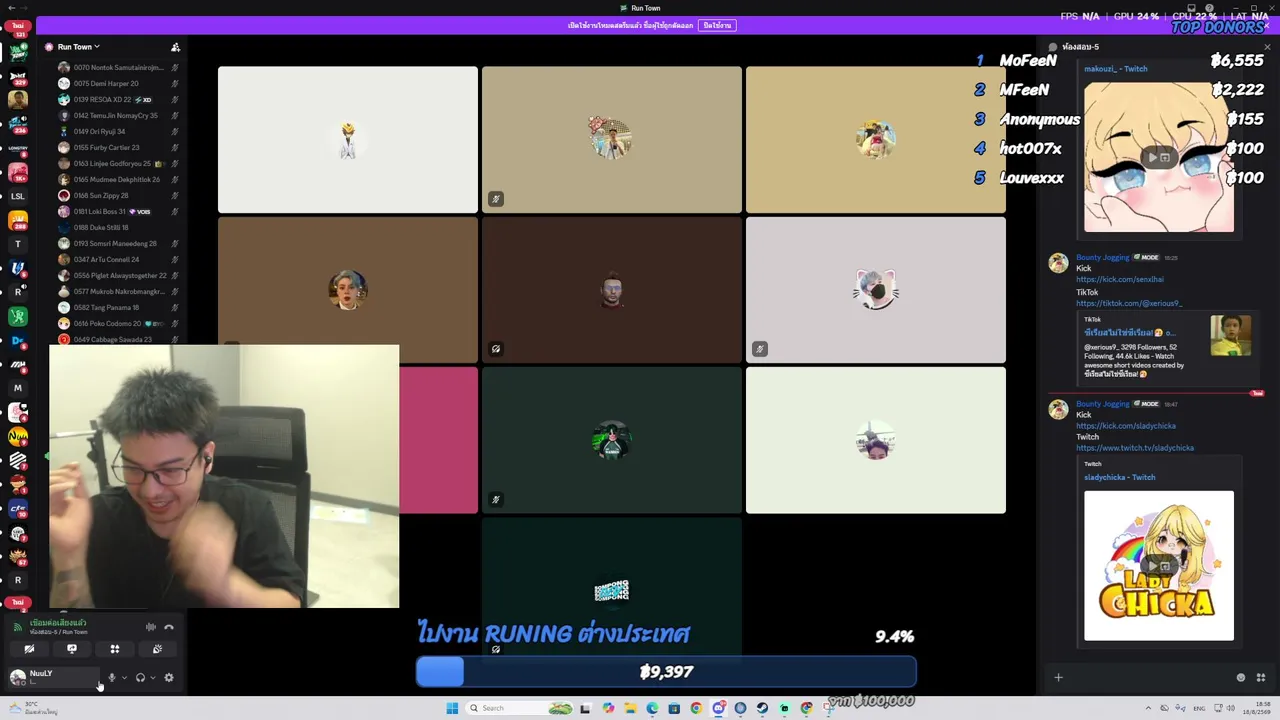
Task: Click the purple banner's ปิดใช้งาน button
Action: (717, 25)
